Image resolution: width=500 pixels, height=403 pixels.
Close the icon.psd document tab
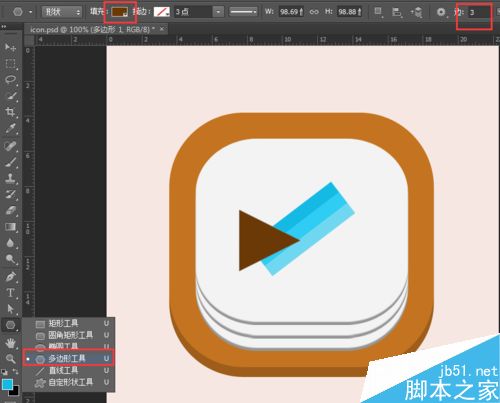coord(162,29)
